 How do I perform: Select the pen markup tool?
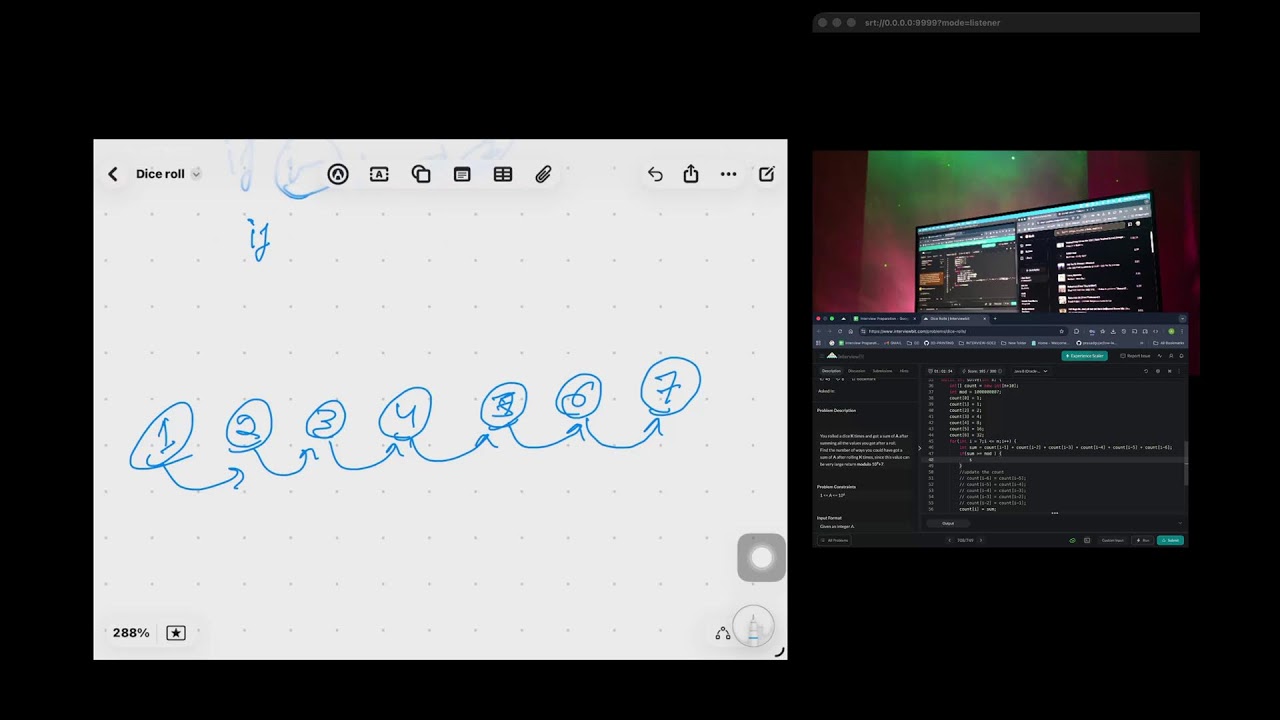(x=338, y=174)
